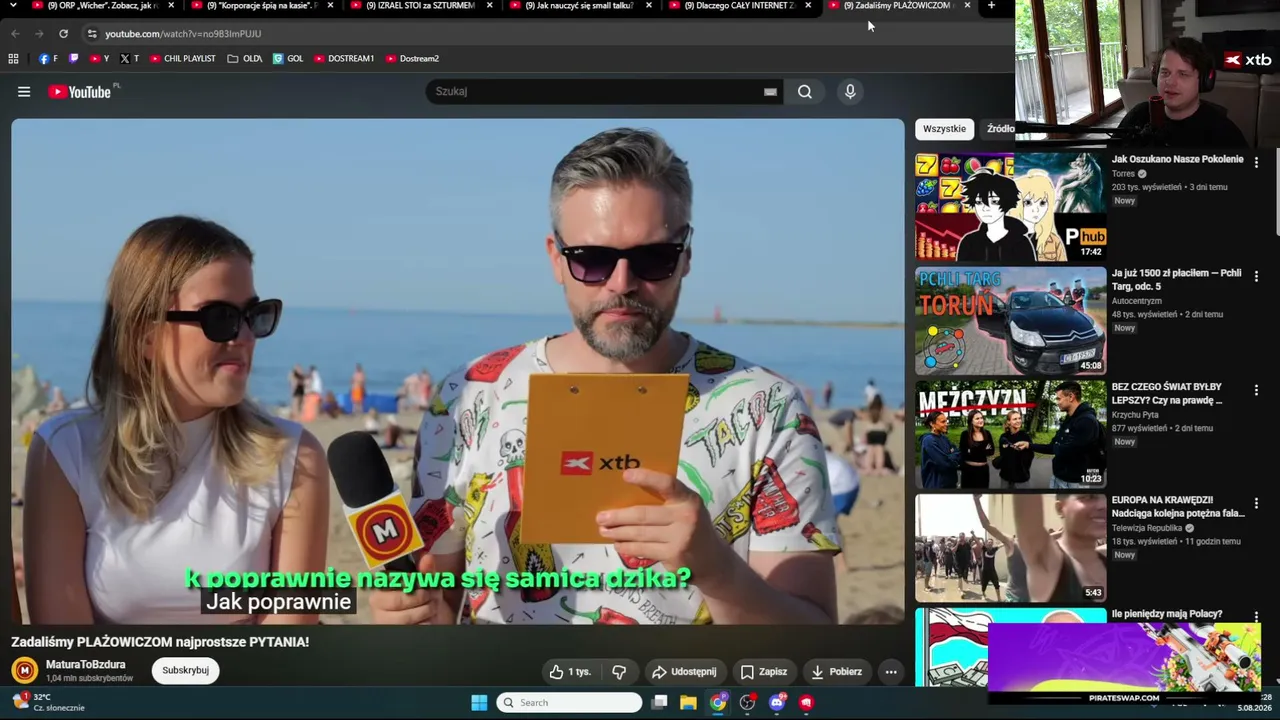Open Chrome apps grid in bookmarks bar
The height and width of the screenshot is (720, 1280).
click(x=13, y=59)
